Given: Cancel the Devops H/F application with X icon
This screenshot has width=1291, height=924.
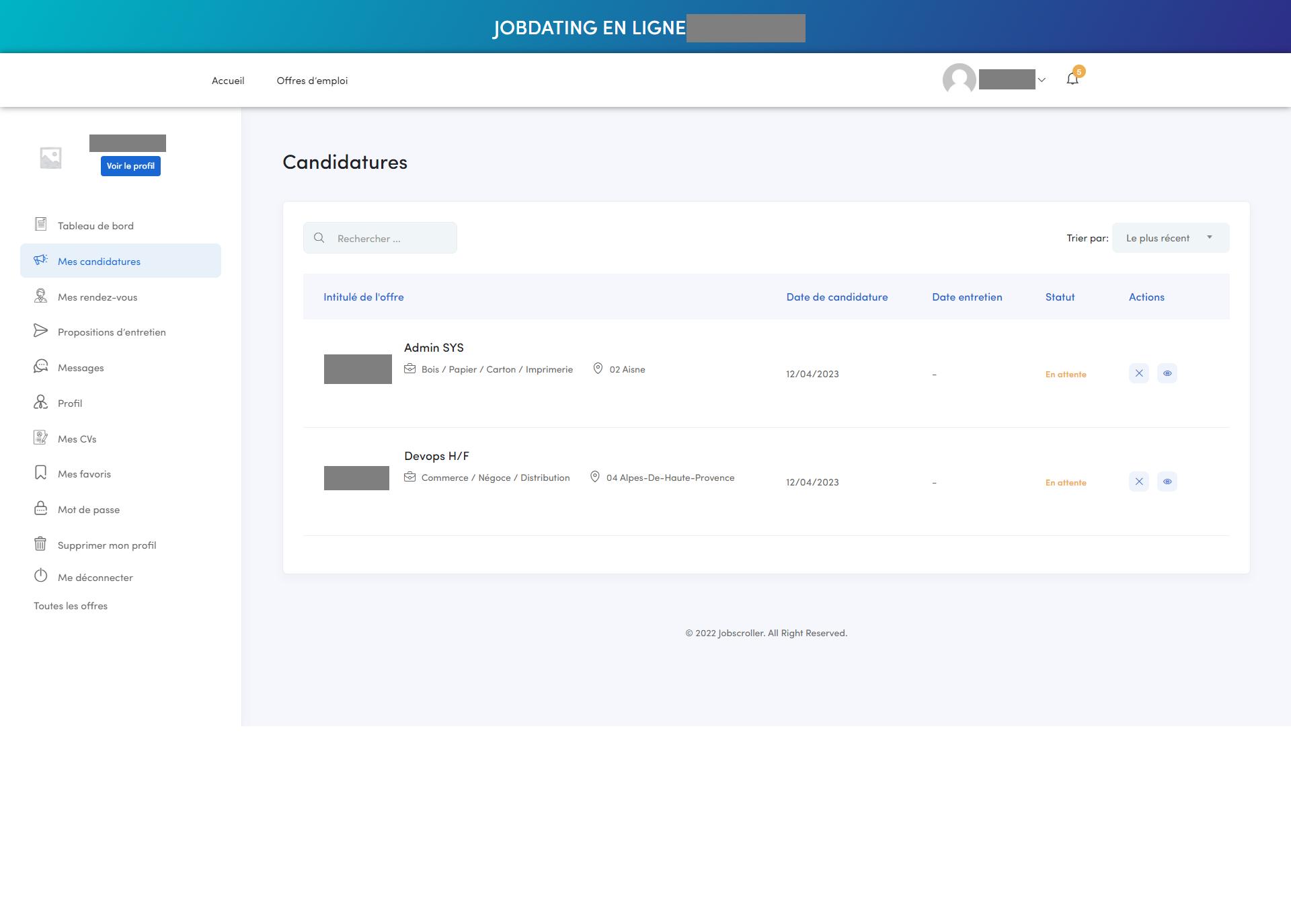Looking at the screenshot, I should [1138, 482].
